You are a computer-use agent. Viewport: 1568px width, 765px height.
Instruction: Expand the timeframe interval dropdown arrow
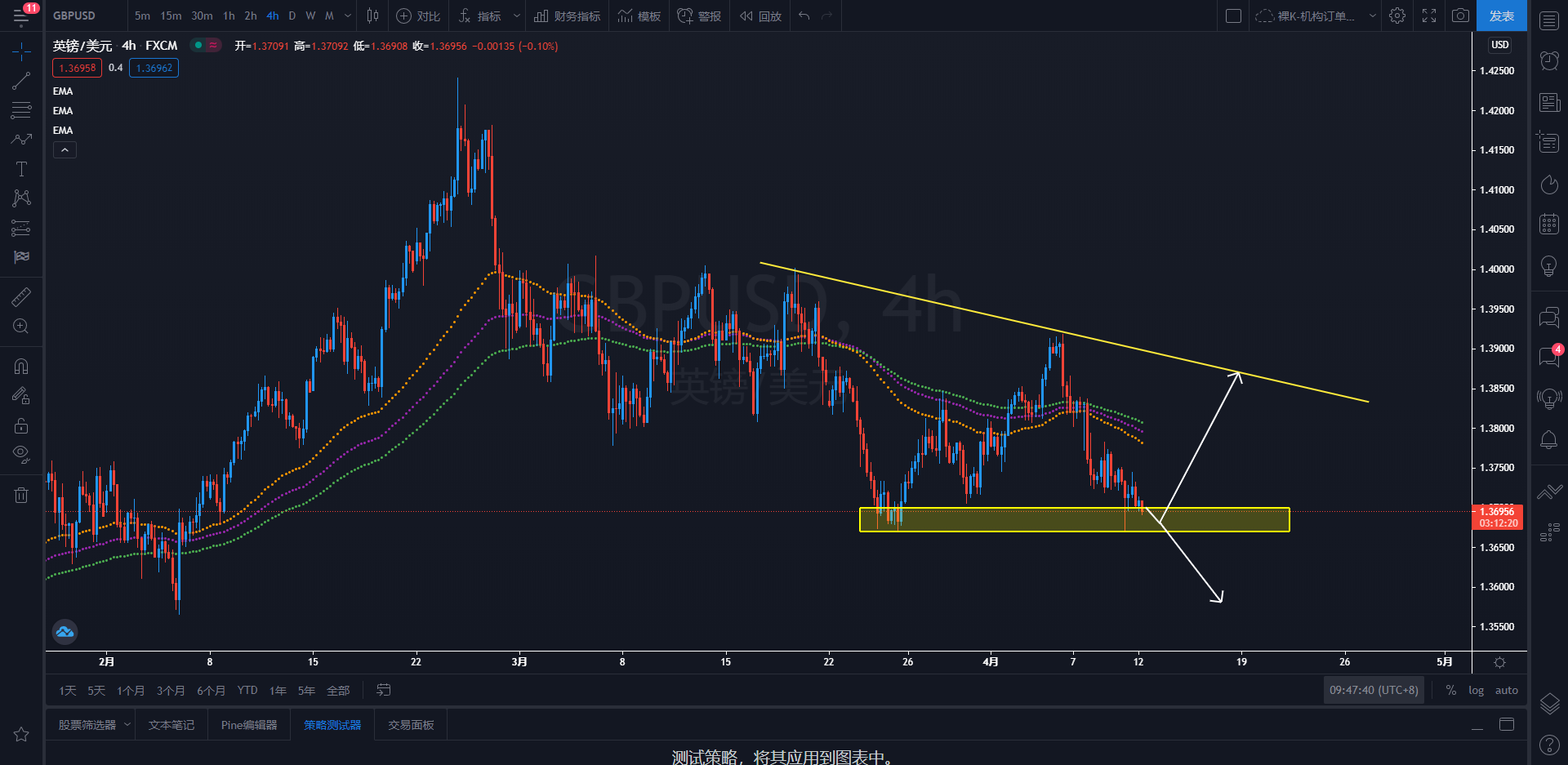click(348, 16)
